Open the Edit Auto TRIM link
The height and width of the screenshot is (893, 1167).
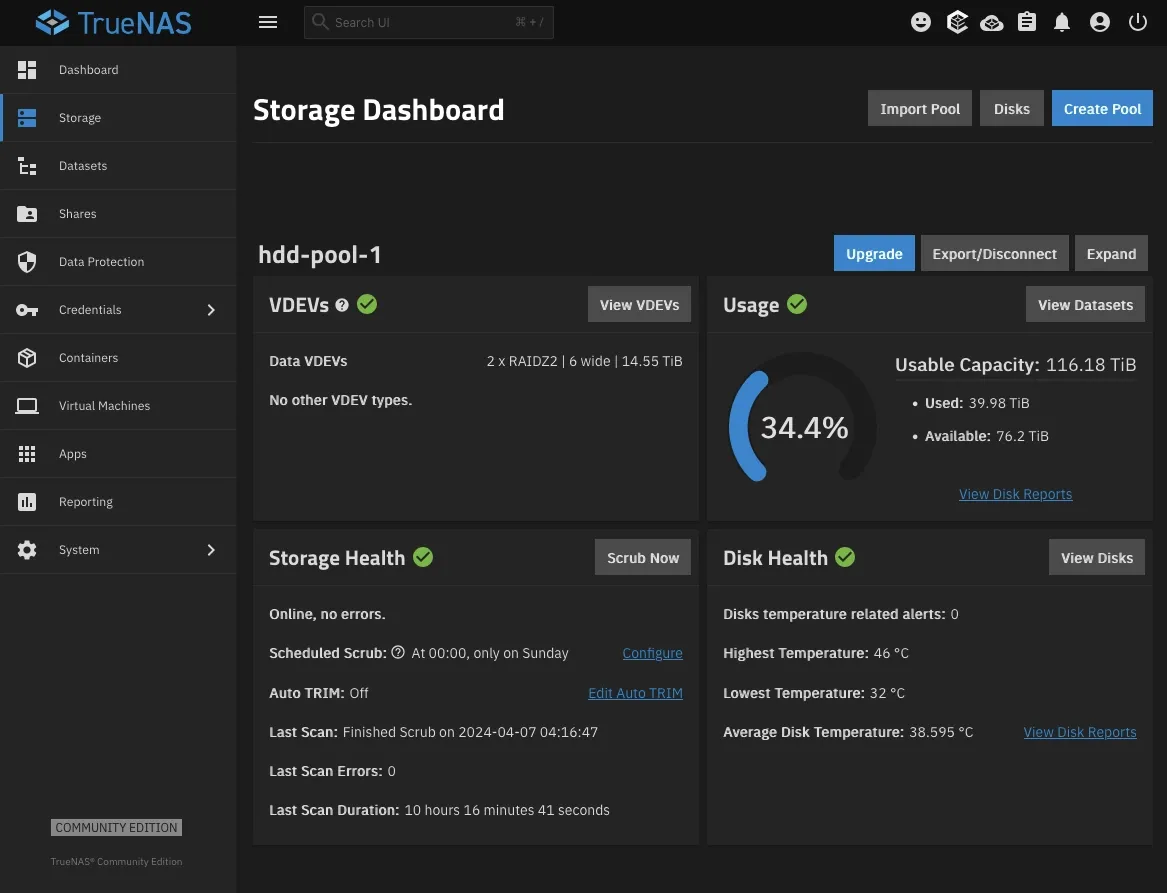(635, 693)
